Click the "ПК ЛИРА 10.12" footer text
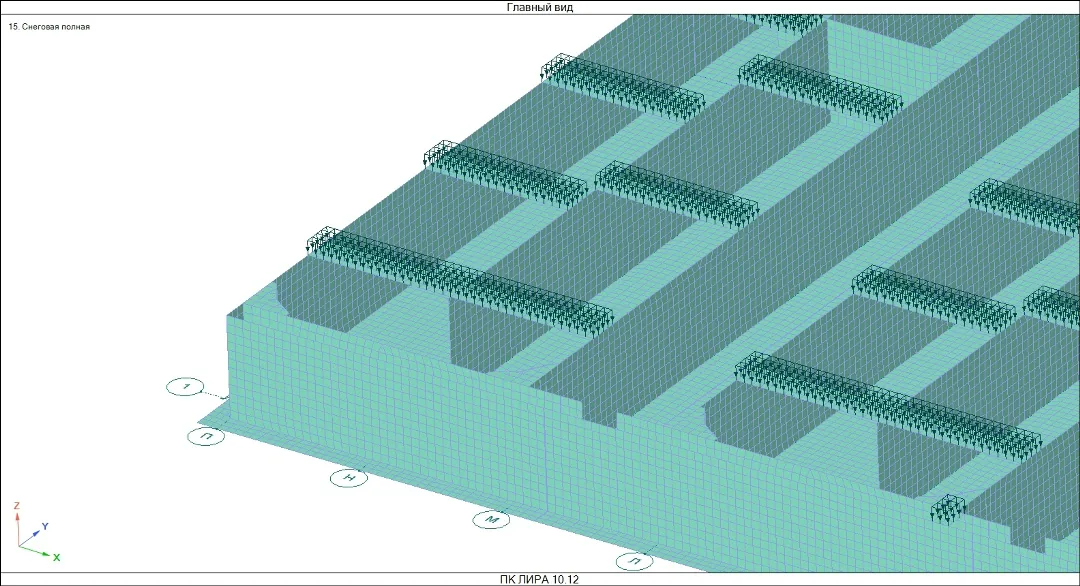The image size is (1080, 586). click(539, 579)
